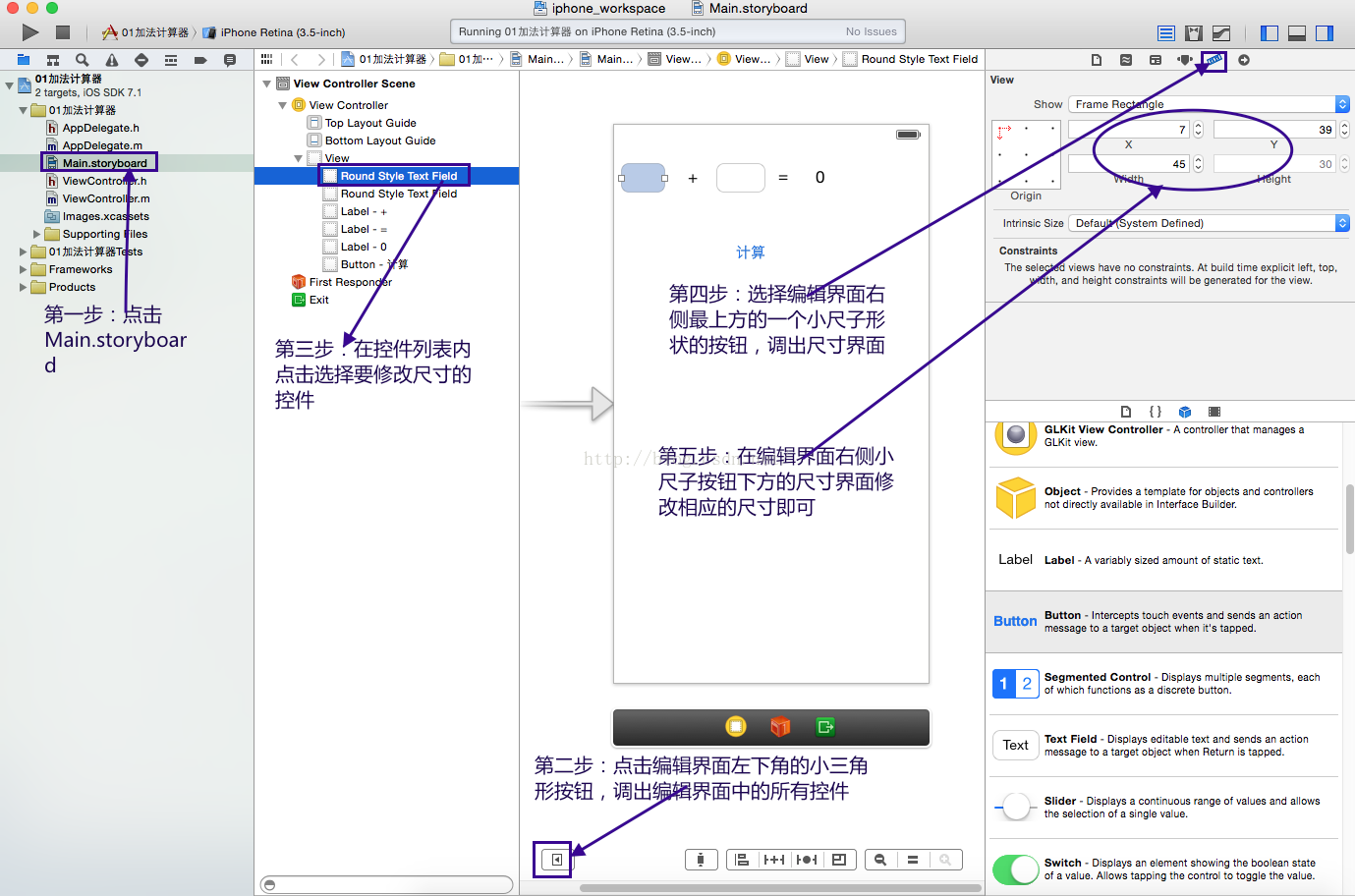Viewport: 1355px width, 896px height.
Task: Stop the running app
Action: click(x=63, y=32)
